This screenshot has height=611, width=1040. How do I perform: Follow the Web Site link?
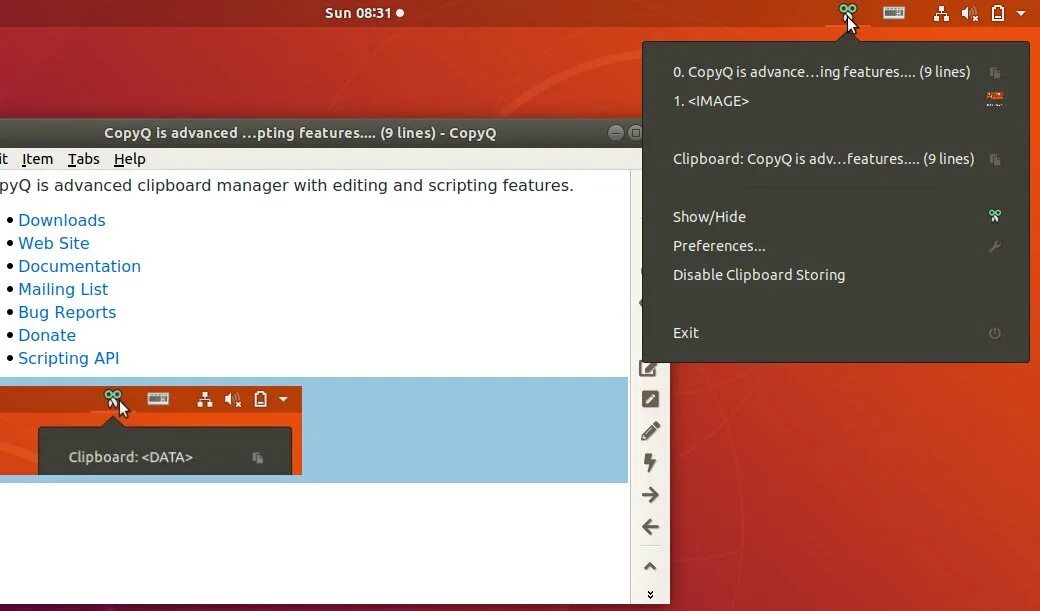pyautogui.click(x=54, y=243)
